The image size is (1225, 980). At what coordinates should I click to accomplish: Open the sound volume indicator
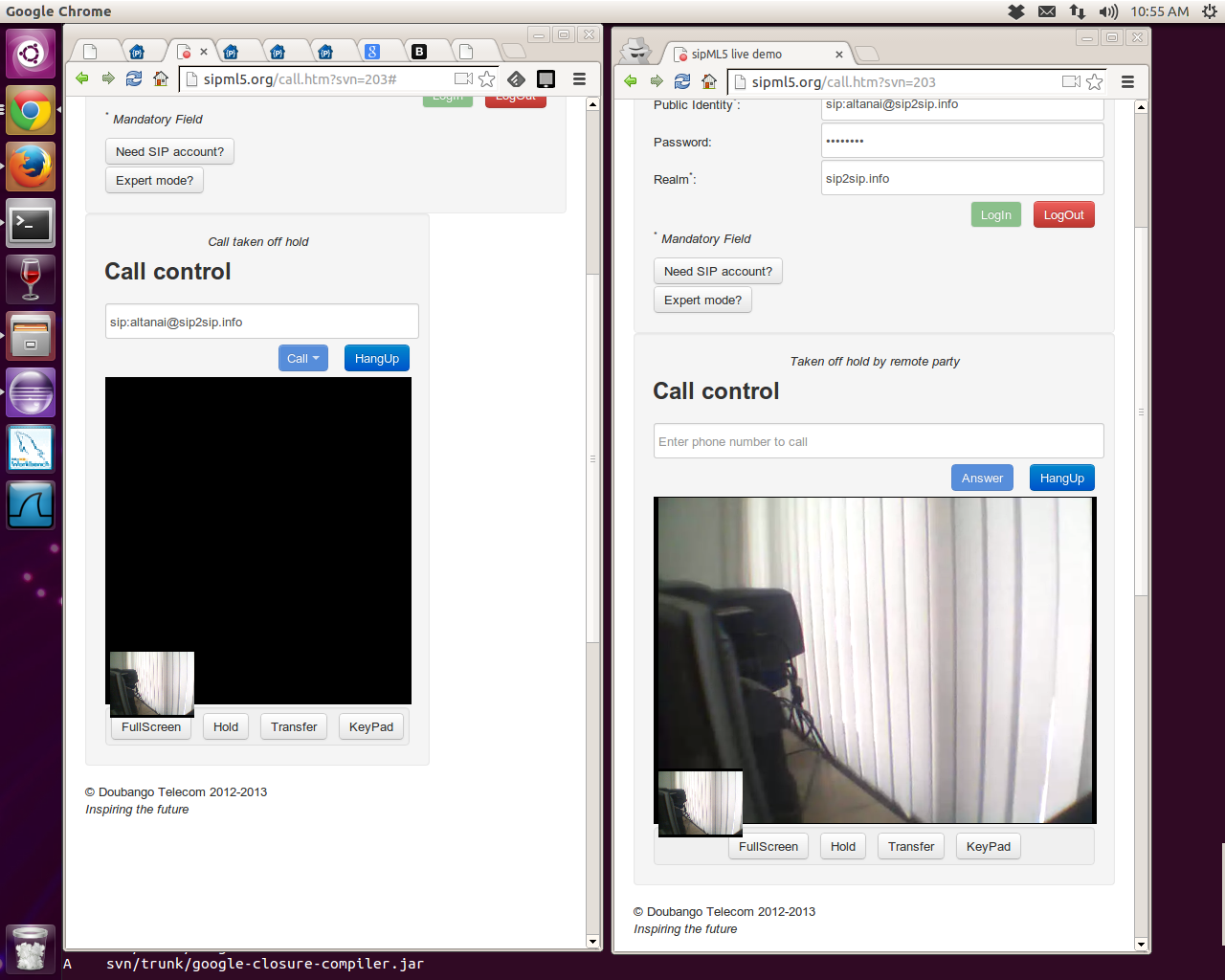[x=1108, y=11]
